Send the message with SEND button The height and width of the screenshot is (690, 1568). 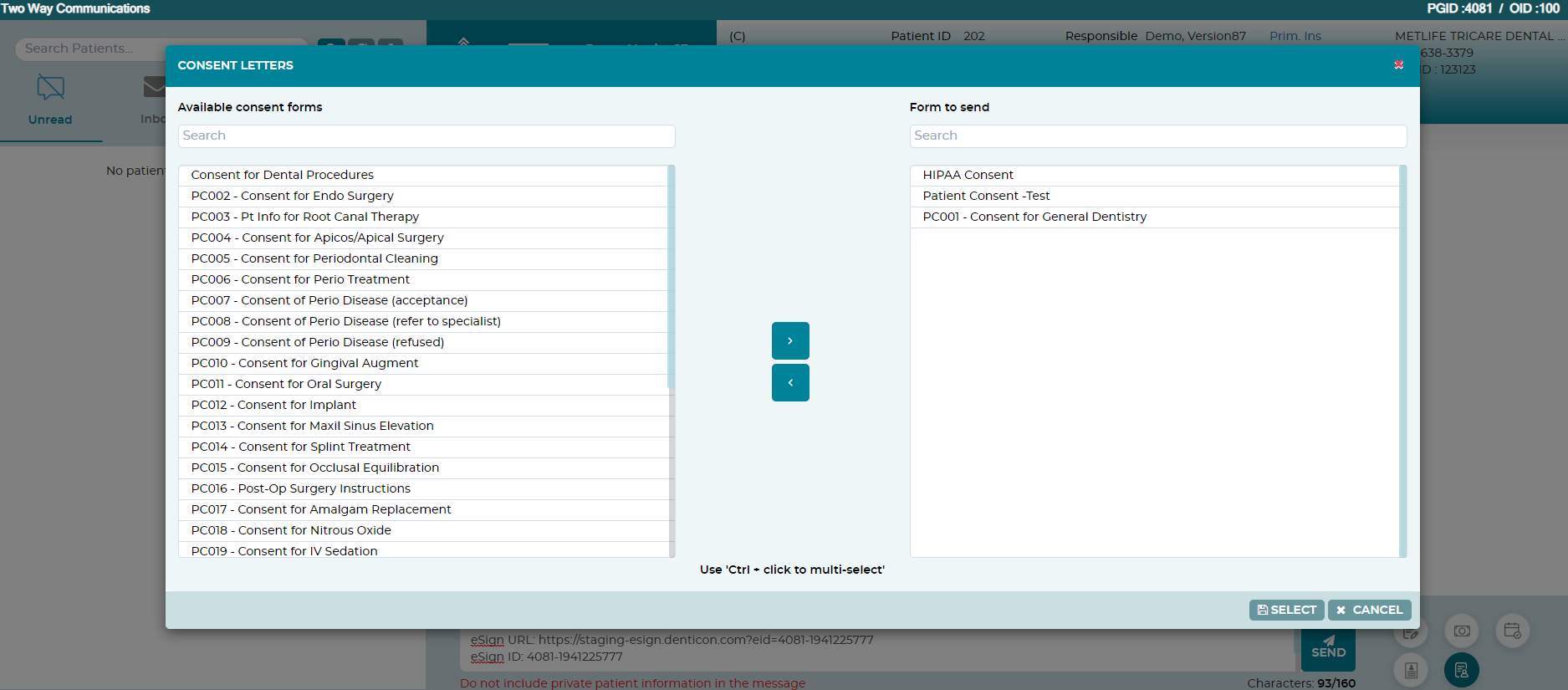pos(1328,648)
